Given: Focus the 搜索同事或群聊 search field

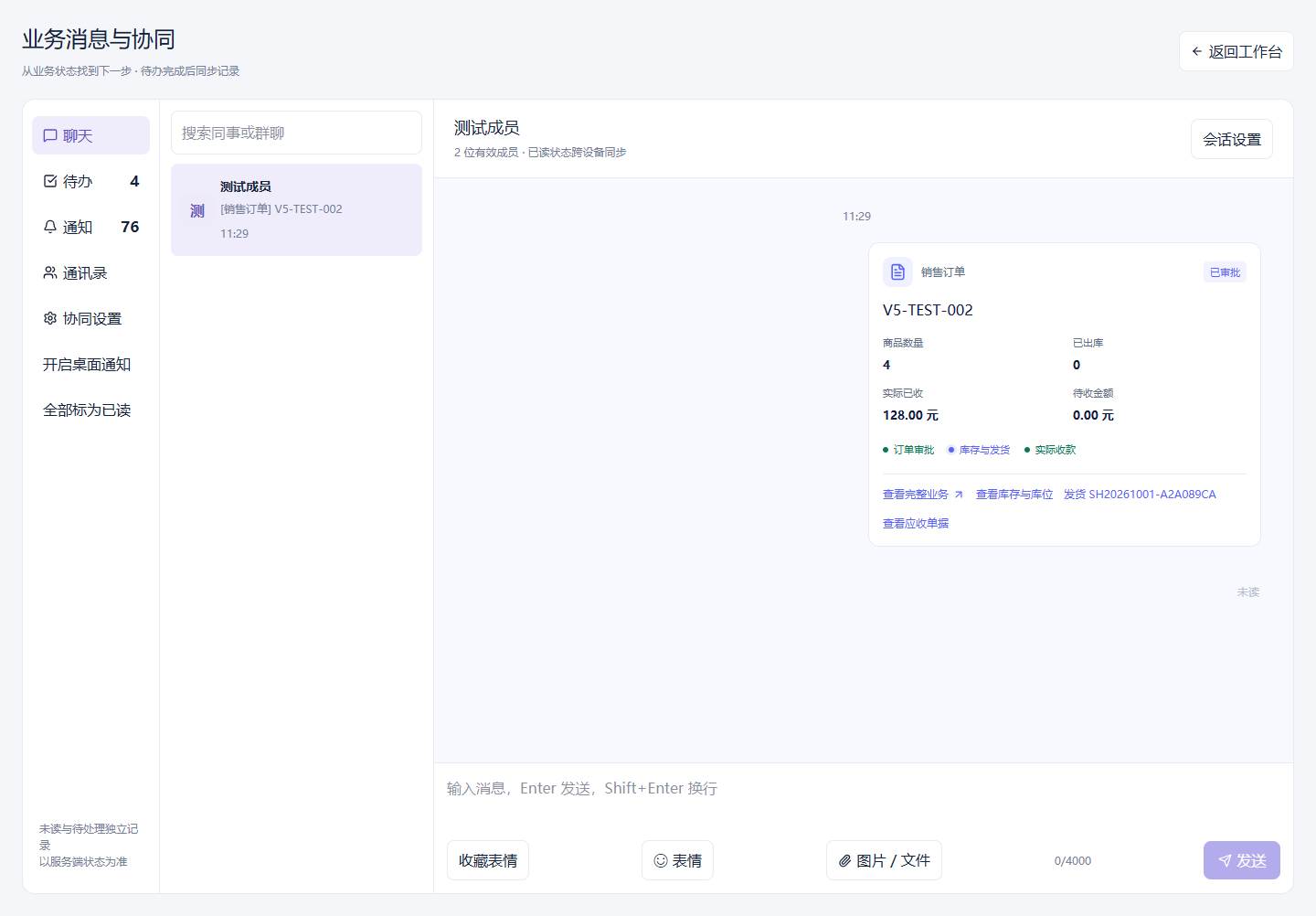Looking at the screenshot, I should 296,133.
